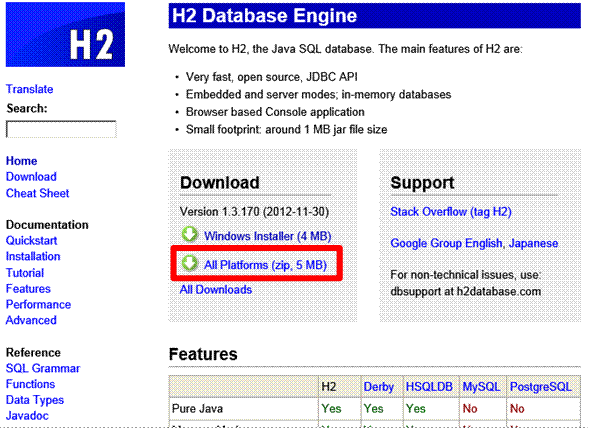This screenshot has height=428, width=589.
Task: Open the Javadoc reference link
Action: click(27, 416)
